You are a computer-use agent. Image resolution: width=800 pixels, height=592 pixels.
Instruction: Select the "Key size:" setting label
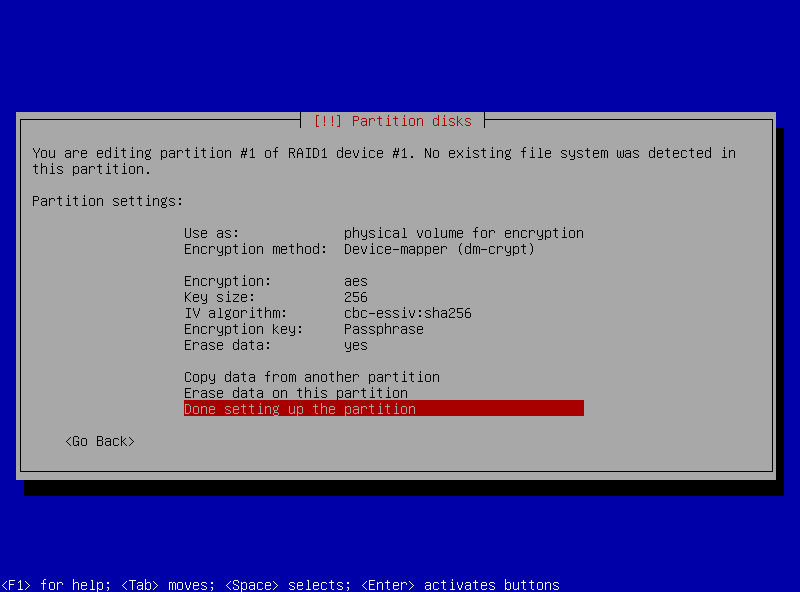coord(219,297)
